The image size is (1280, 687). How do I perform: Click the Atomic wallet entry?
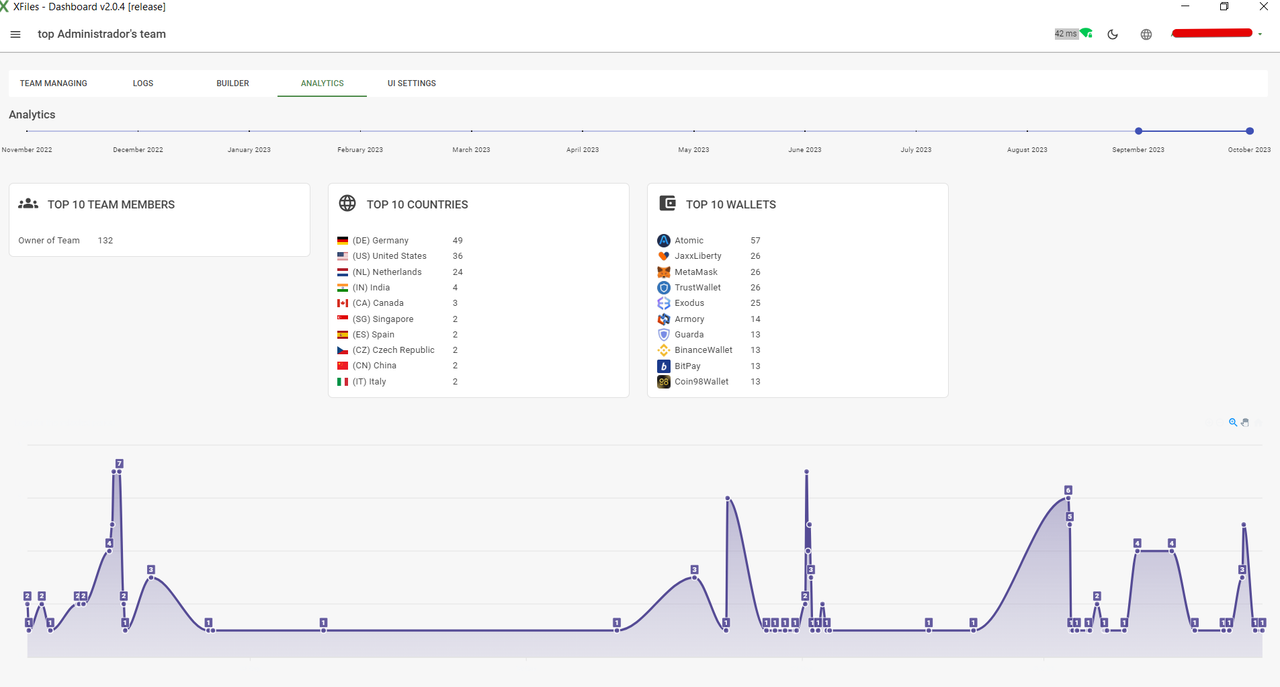pyautogui.click(x=688, y=241)
